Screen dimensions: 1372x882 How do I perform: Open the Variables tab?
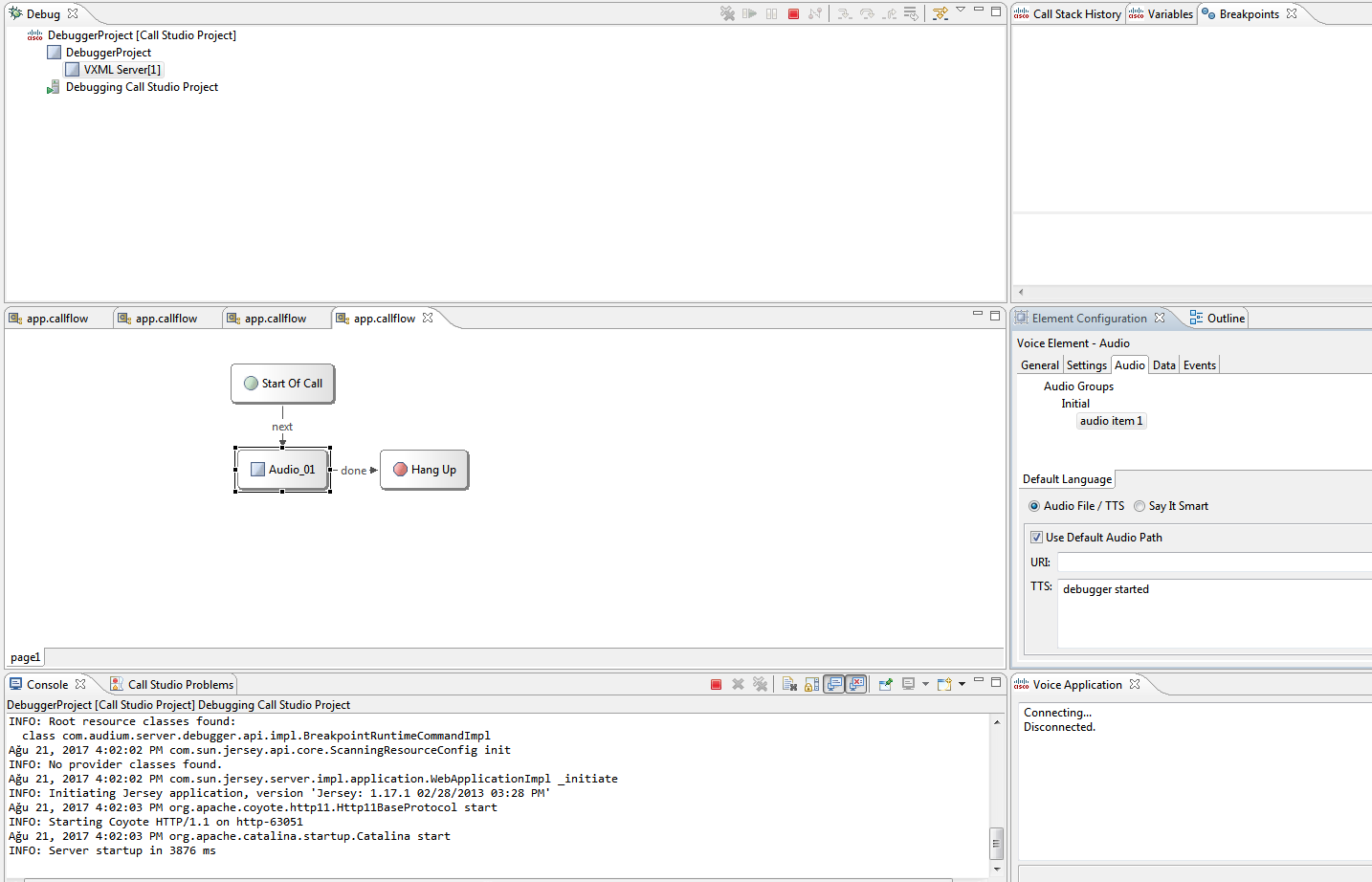pos(1162,14)
